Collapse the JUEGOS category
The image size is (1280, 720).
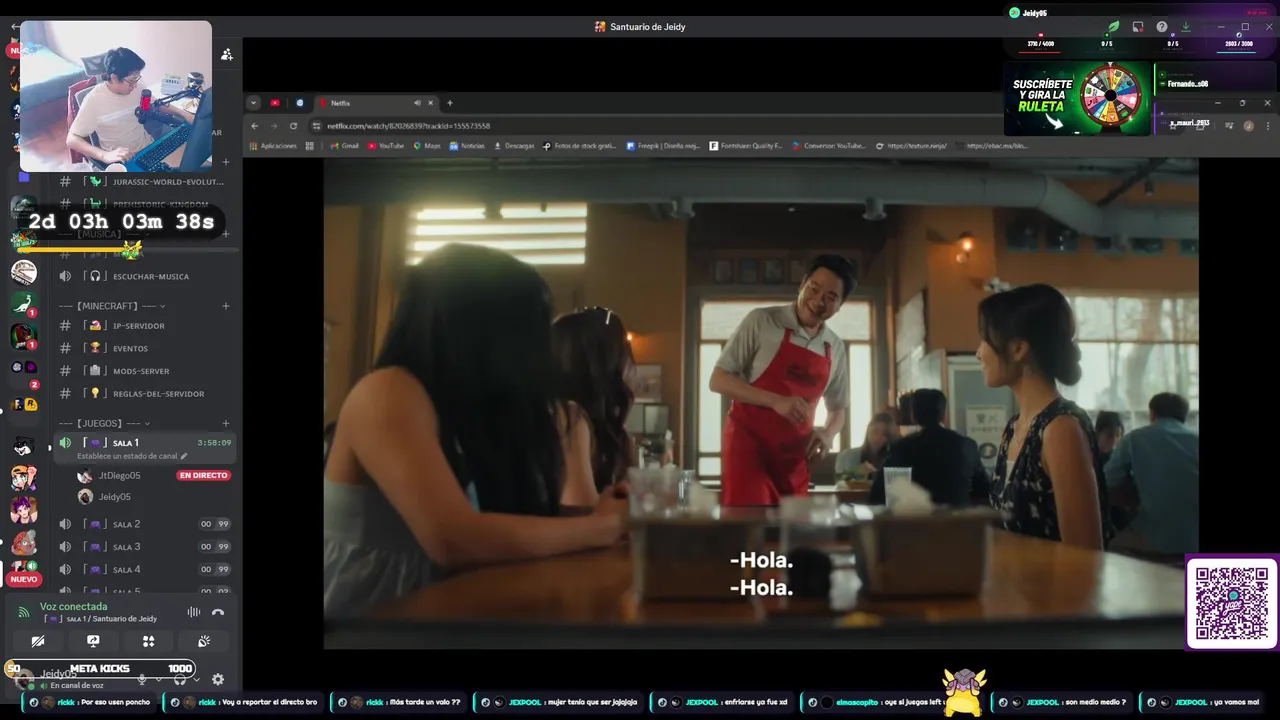click(104, 423)
